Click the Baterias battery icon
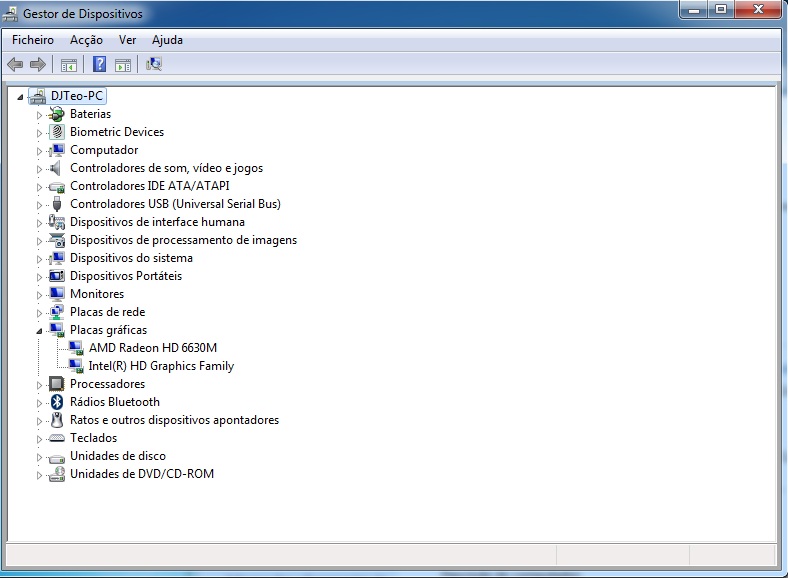 (x=57, y=114)
